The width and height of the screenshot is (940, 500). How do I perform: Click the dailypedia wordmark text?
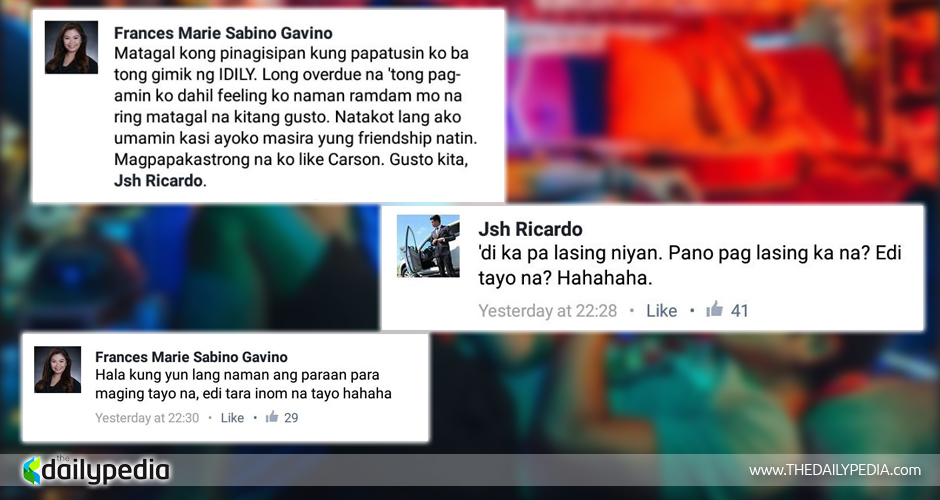[x=106, y=471]
